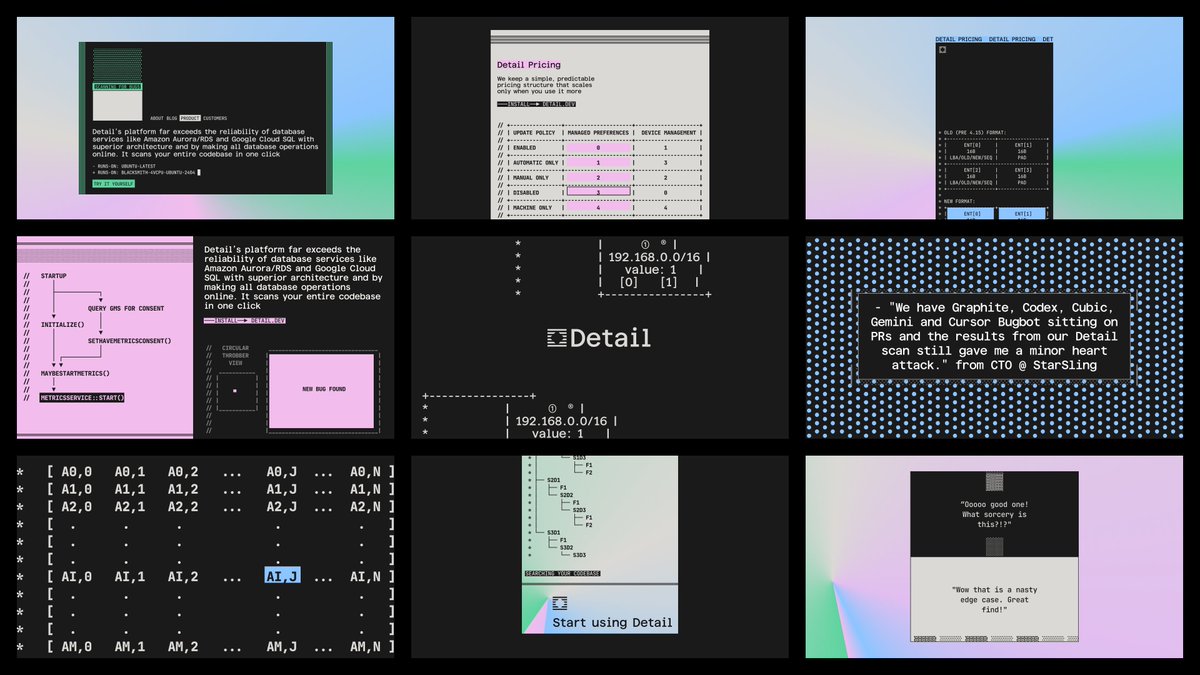The height and width of the screenshot is (675, 1200).
Task: Click the QUERY GMS FOR CONSENT node
Action: pyautogui.click(x=126, y=308)
